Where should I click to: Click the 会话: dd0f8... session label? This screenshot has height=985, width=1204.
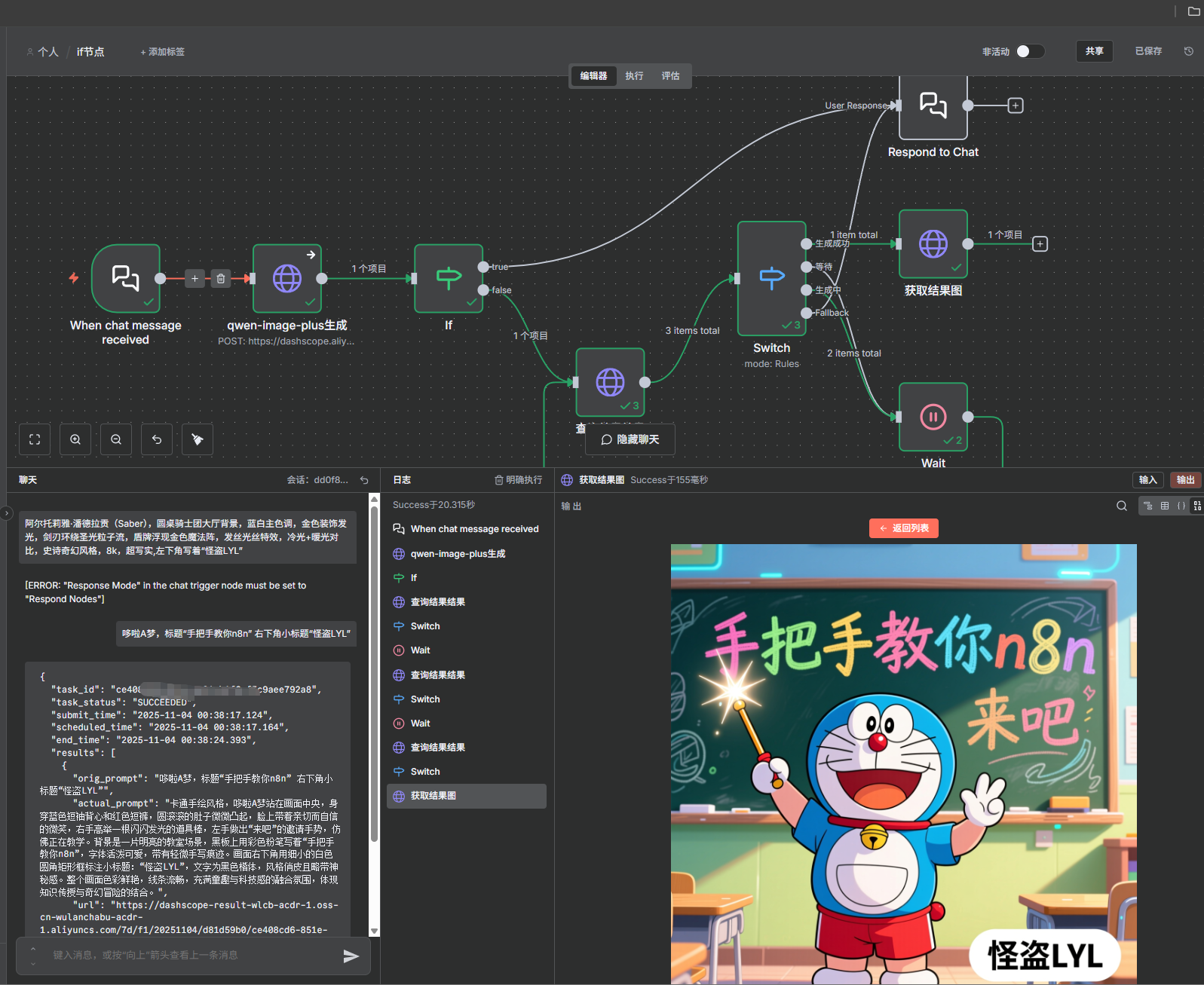coord(317,480)
